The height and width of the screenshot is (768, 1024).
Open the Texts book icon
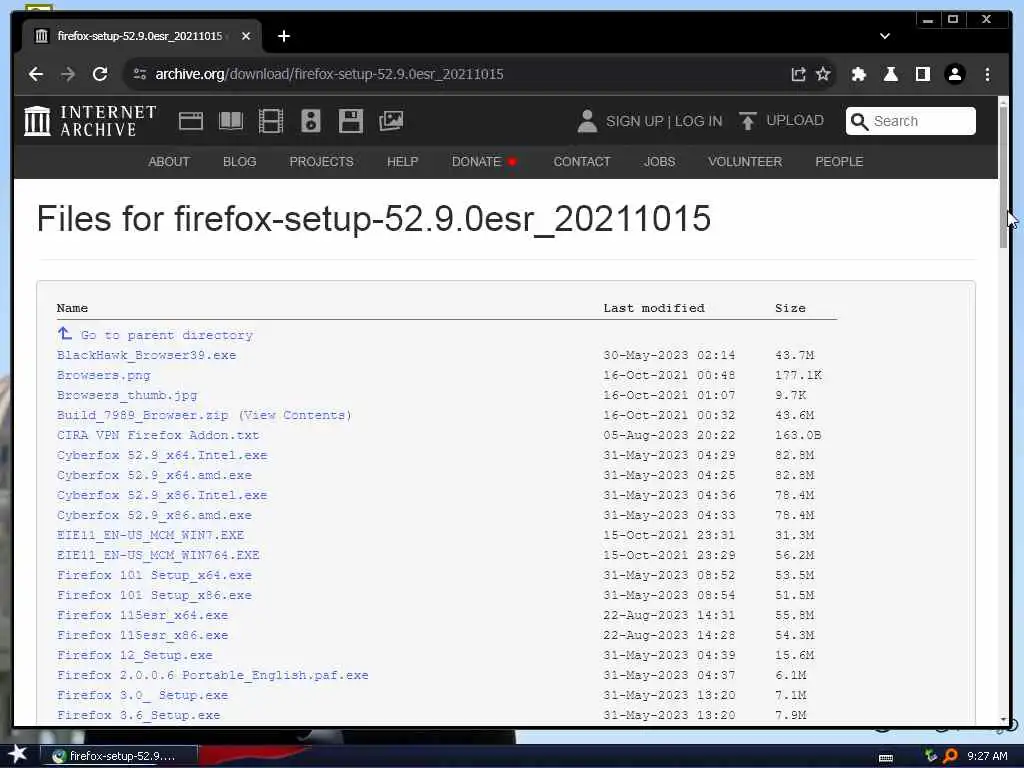[231, 121]
